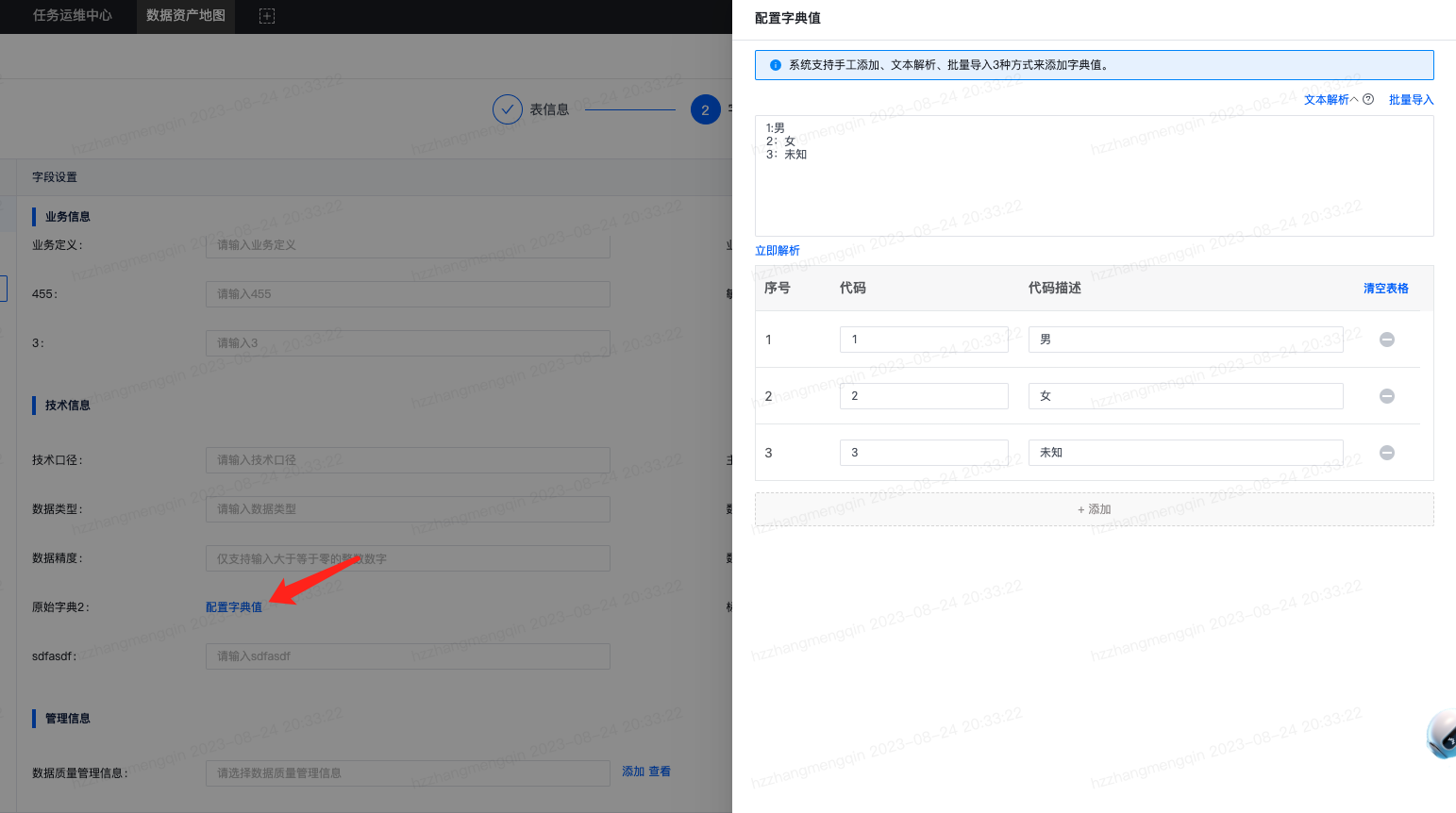Focus the sdfasdf input field

[x=408, y=656]
